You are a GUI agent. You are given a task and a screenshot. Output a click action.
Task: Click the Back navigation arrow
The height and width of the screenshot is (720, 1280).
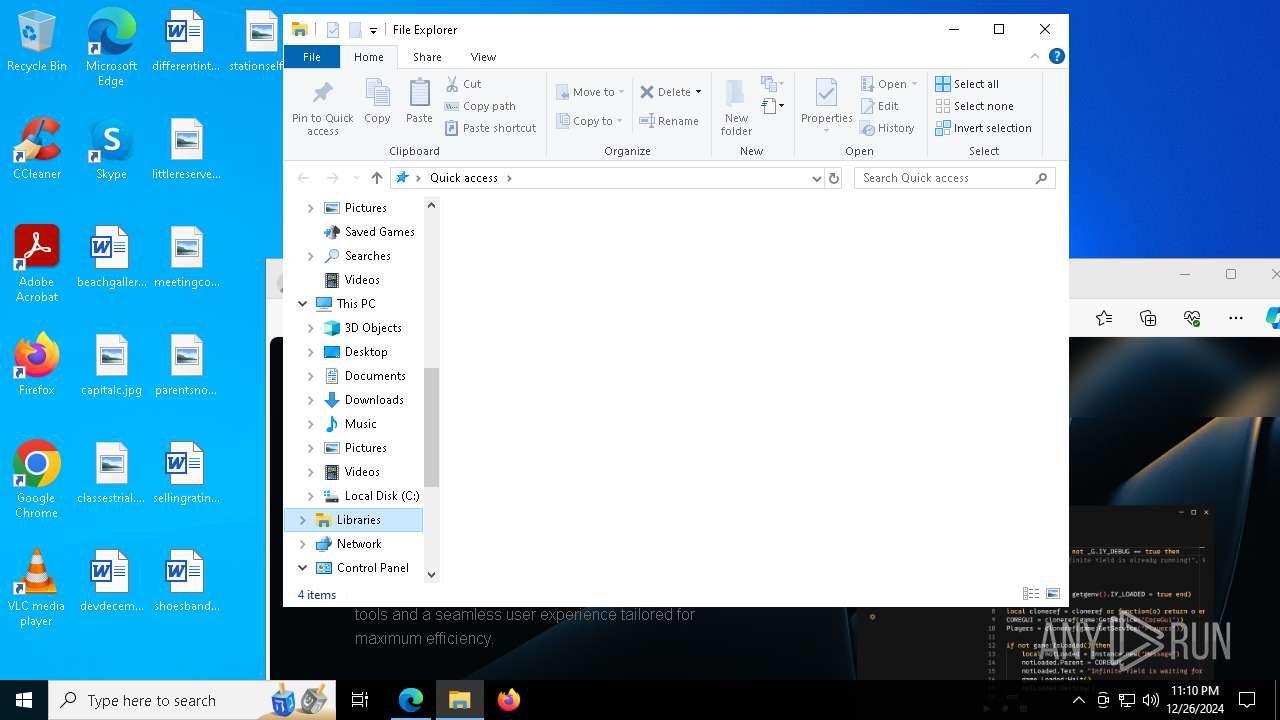(303, 178)
